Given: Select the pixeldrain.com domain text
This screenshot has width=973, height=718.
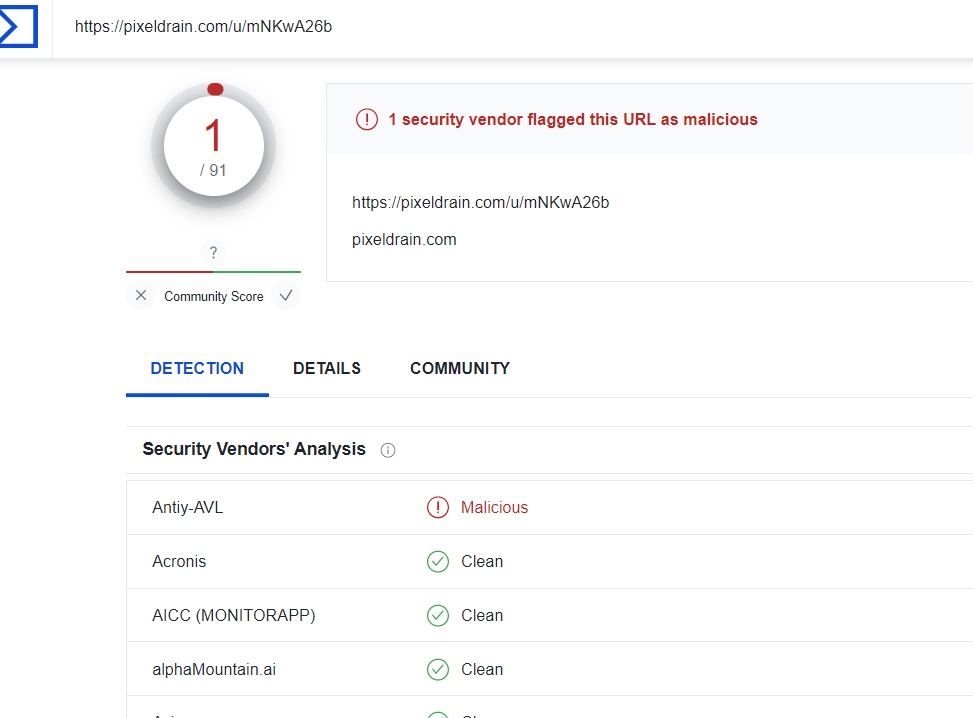Looking at the screenshot, I should pos(404,240).
